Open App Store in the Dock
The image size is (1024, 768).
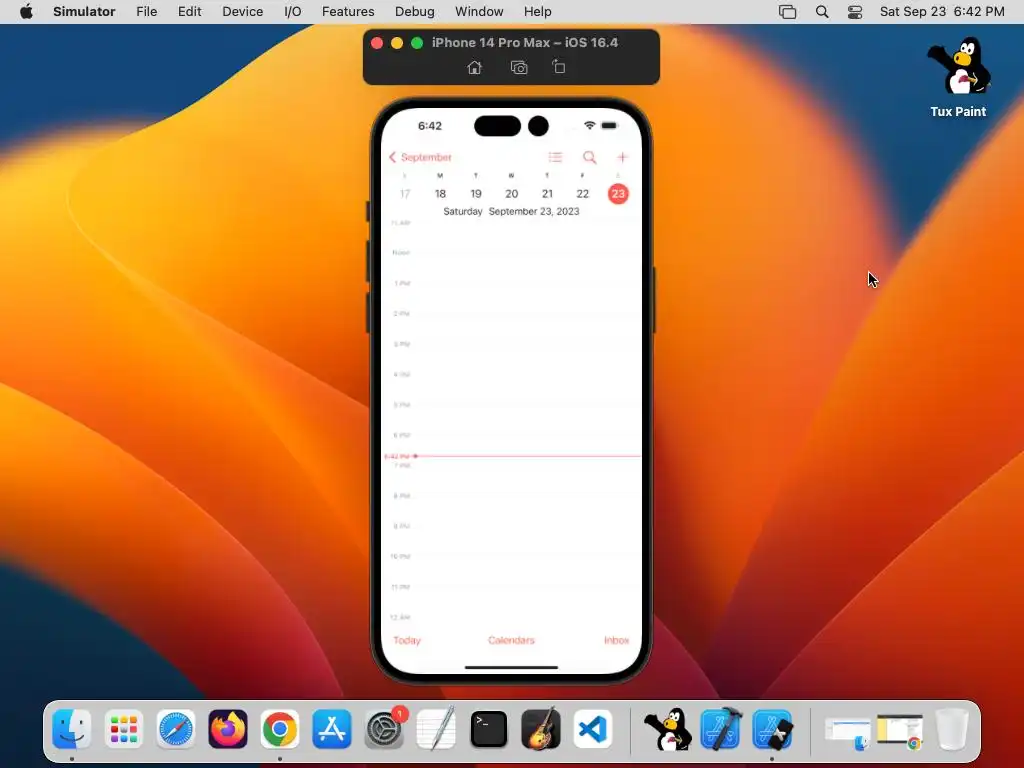click(x=332, y=729)
